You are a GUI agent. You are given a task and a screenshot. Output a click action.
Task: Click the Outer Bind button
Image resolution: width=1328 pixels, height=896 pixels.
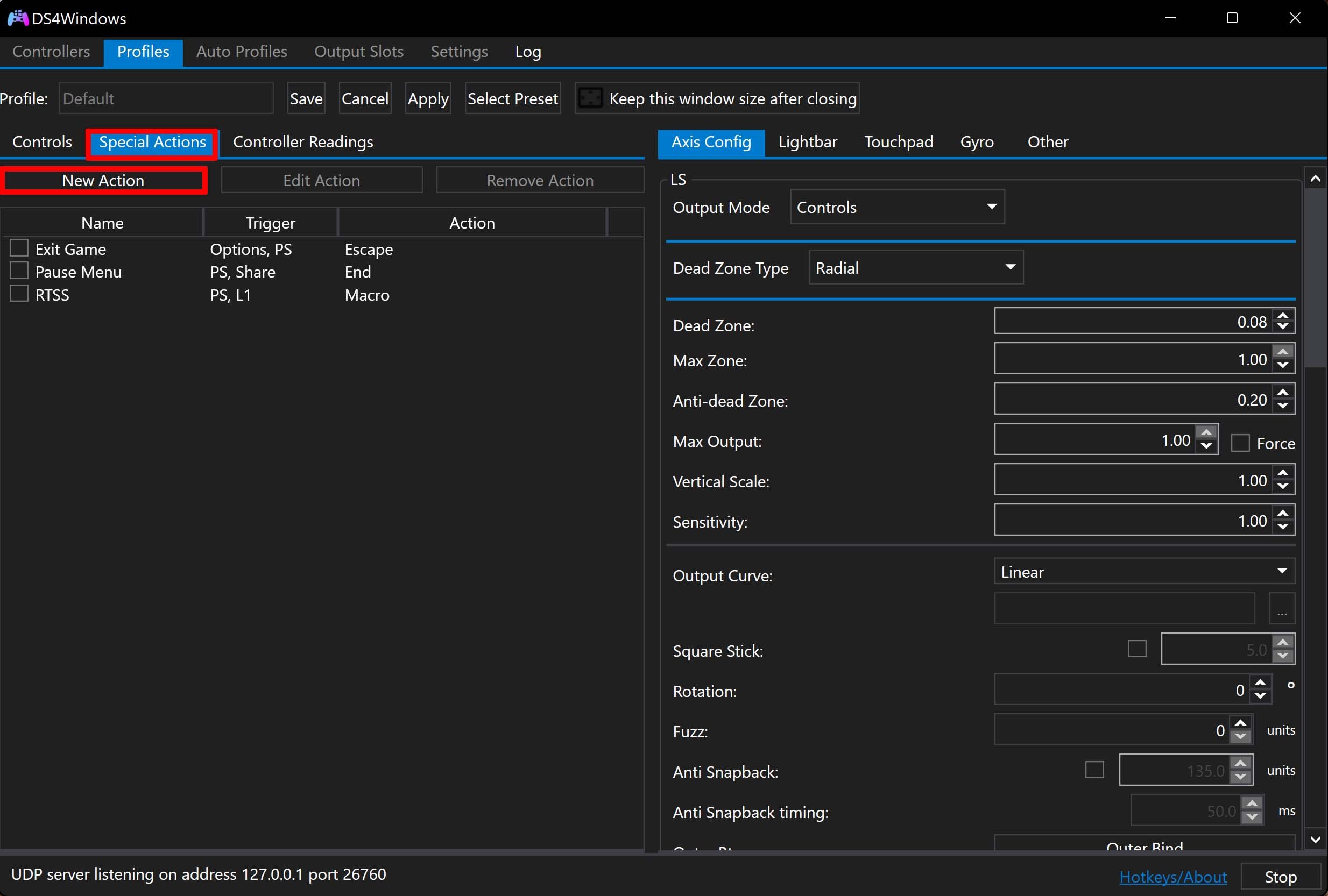tap(1145, 844)
